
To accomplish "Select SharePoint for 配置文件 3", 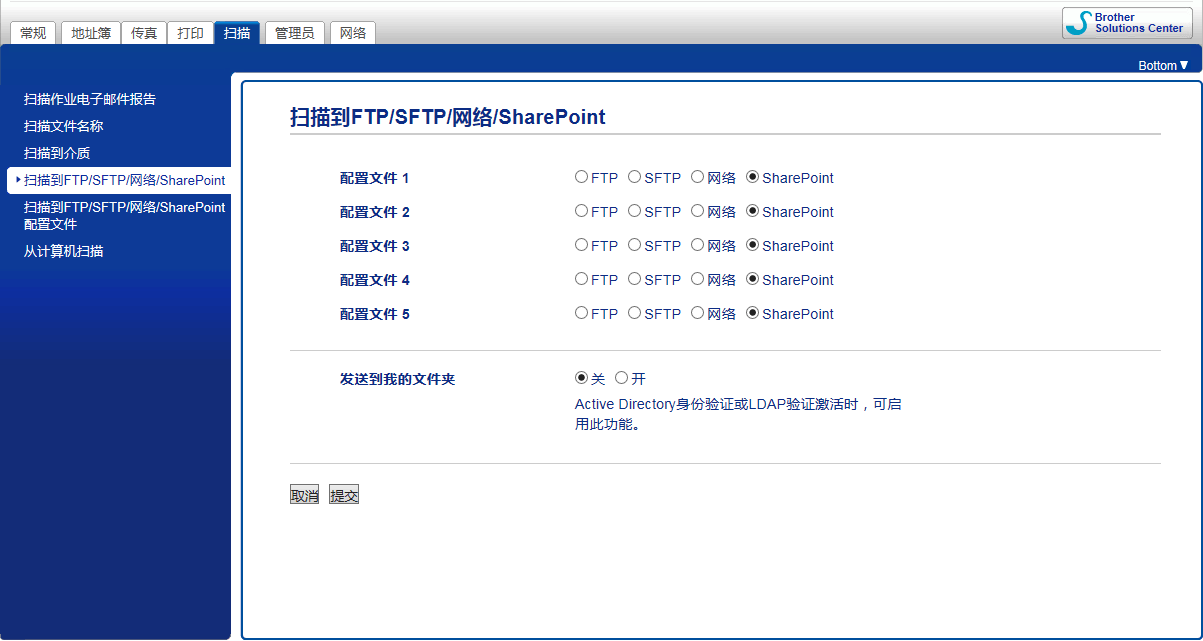I will 752,246.
